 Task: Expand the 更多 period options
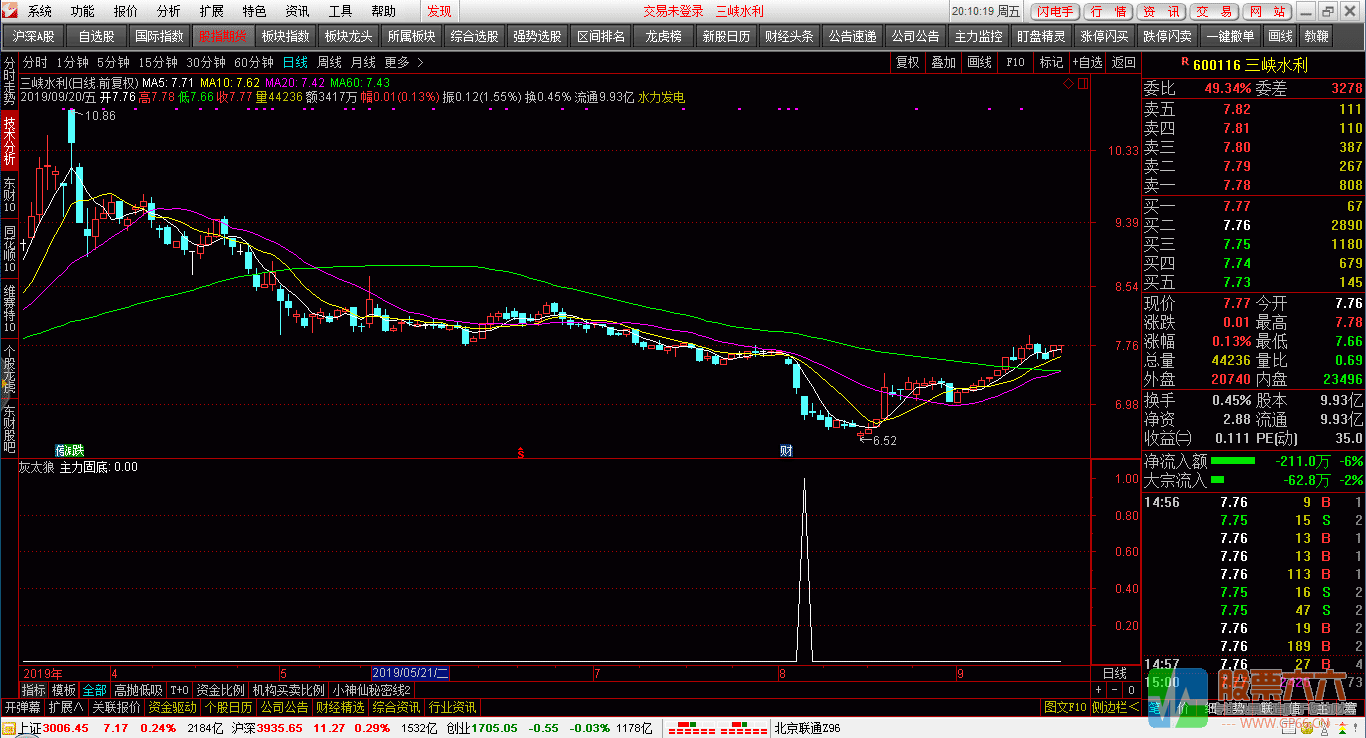tap(402, 62)
